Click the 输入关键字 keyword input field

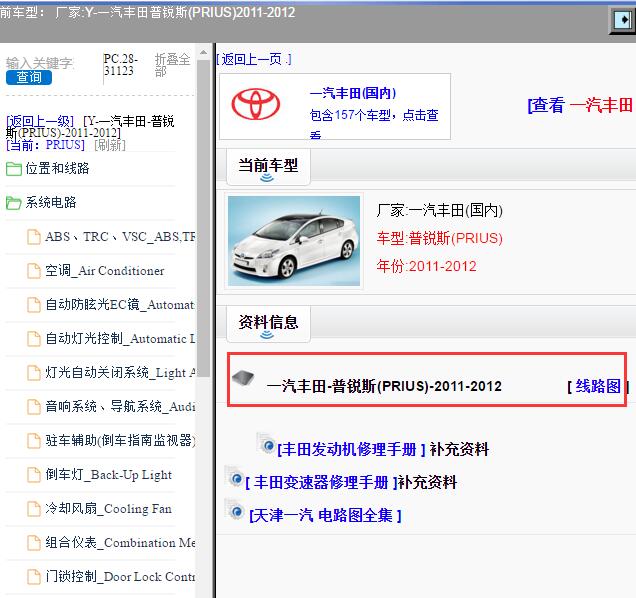[x=39, y=63]
